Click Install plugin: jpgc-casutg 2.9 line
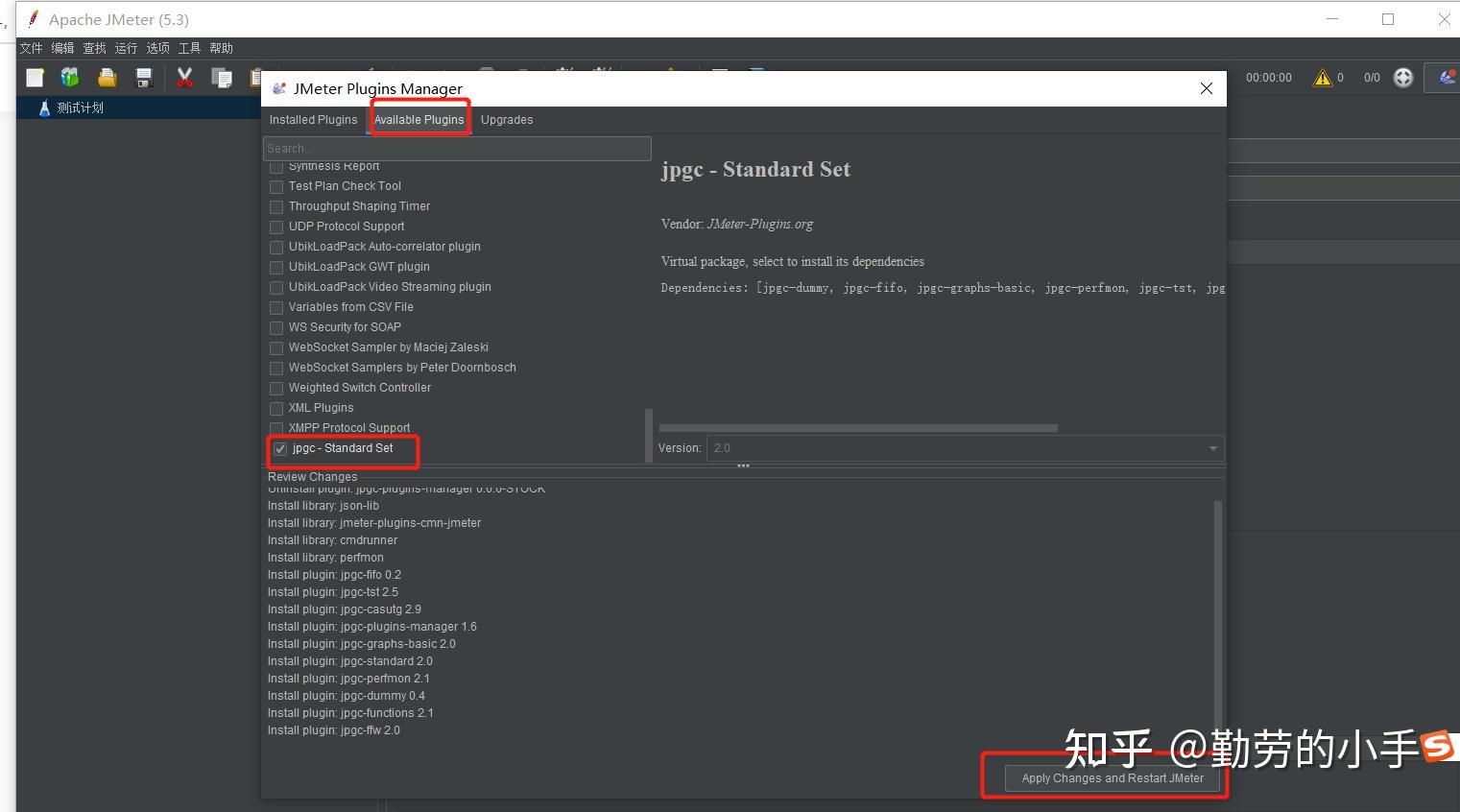1460x812 pixels. point(345,609)
